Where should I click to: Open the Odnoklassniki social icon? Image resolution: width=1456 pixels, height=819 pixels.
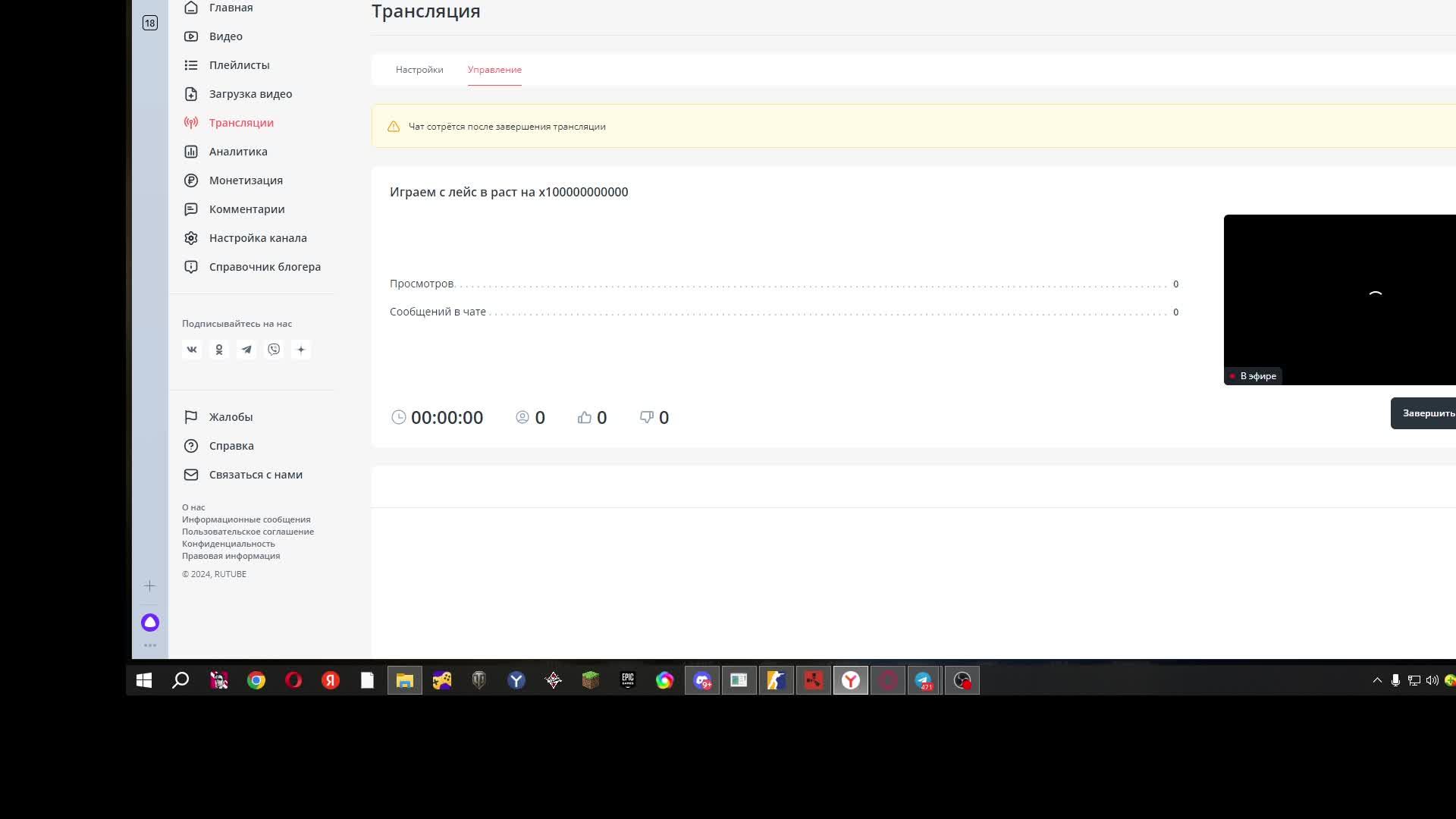pos(219,350)
